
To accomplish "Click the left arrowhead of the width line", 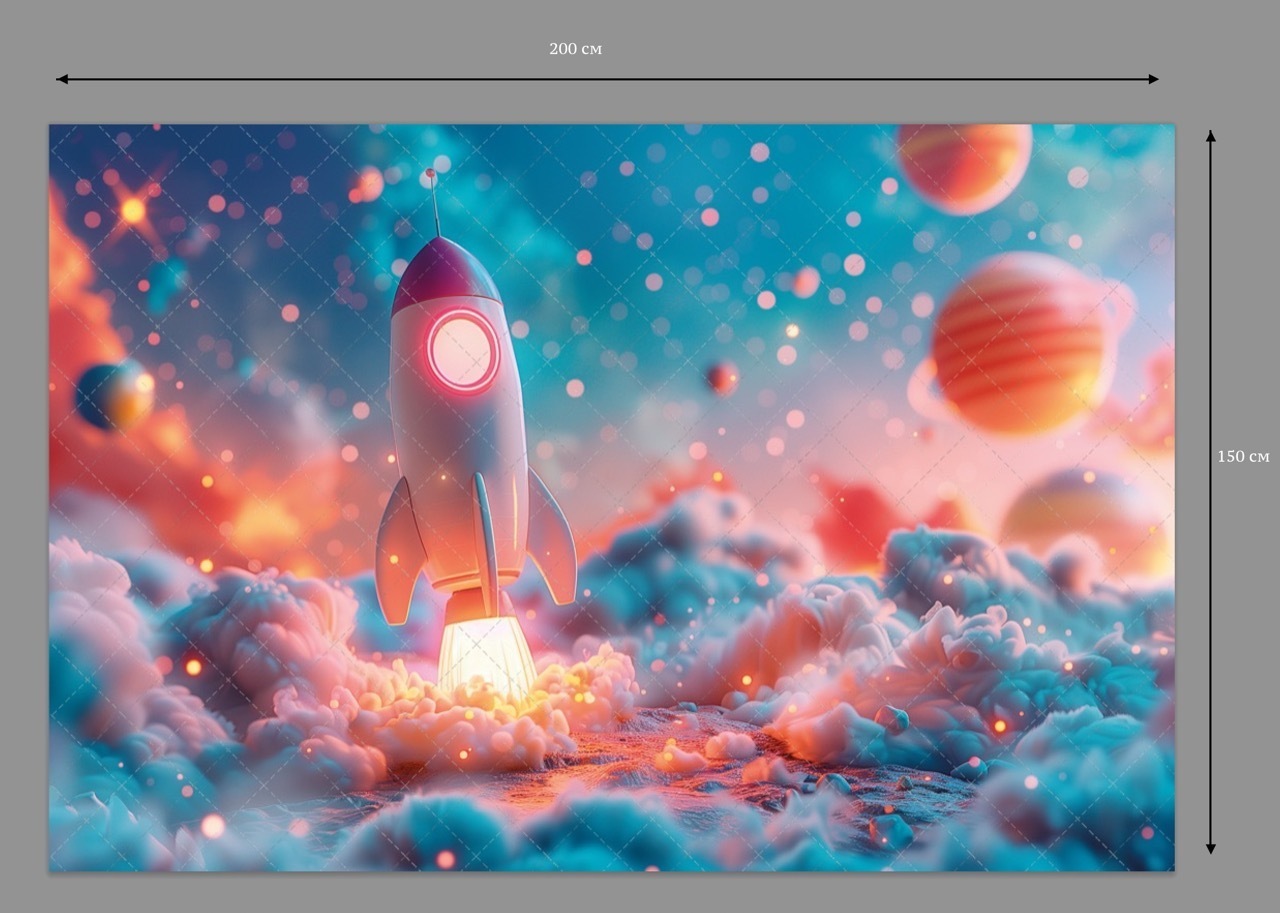I will coord(62,79).
